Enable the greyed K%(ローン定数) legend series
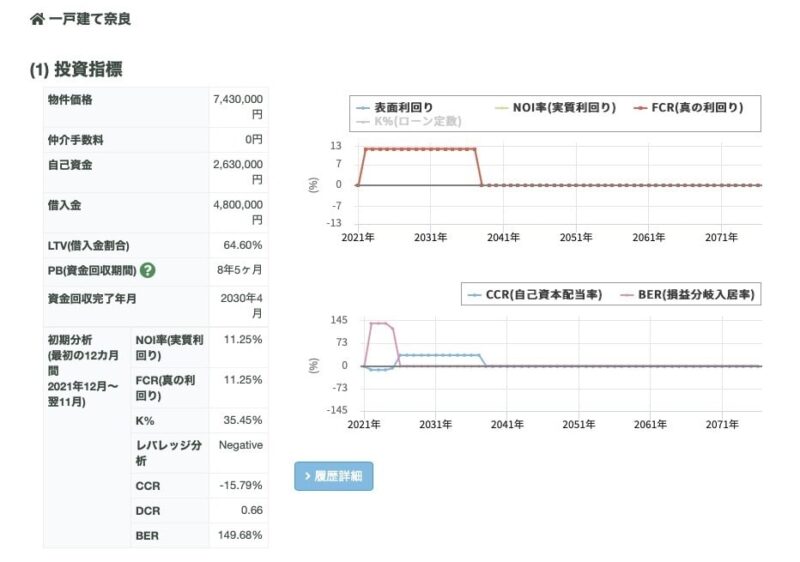This screenshot has height=562, width=800. (x=409, y=121)
